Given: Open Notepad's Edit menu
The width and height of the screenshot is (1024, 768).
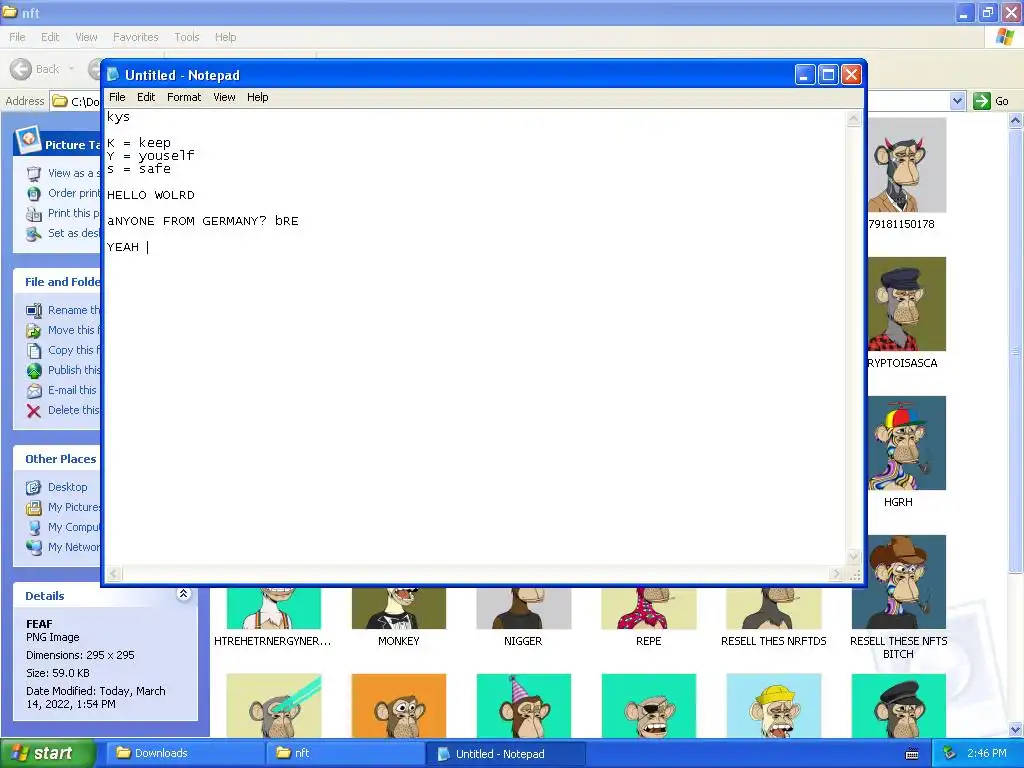Looking at the screenshot, I should tap(146, 97).
